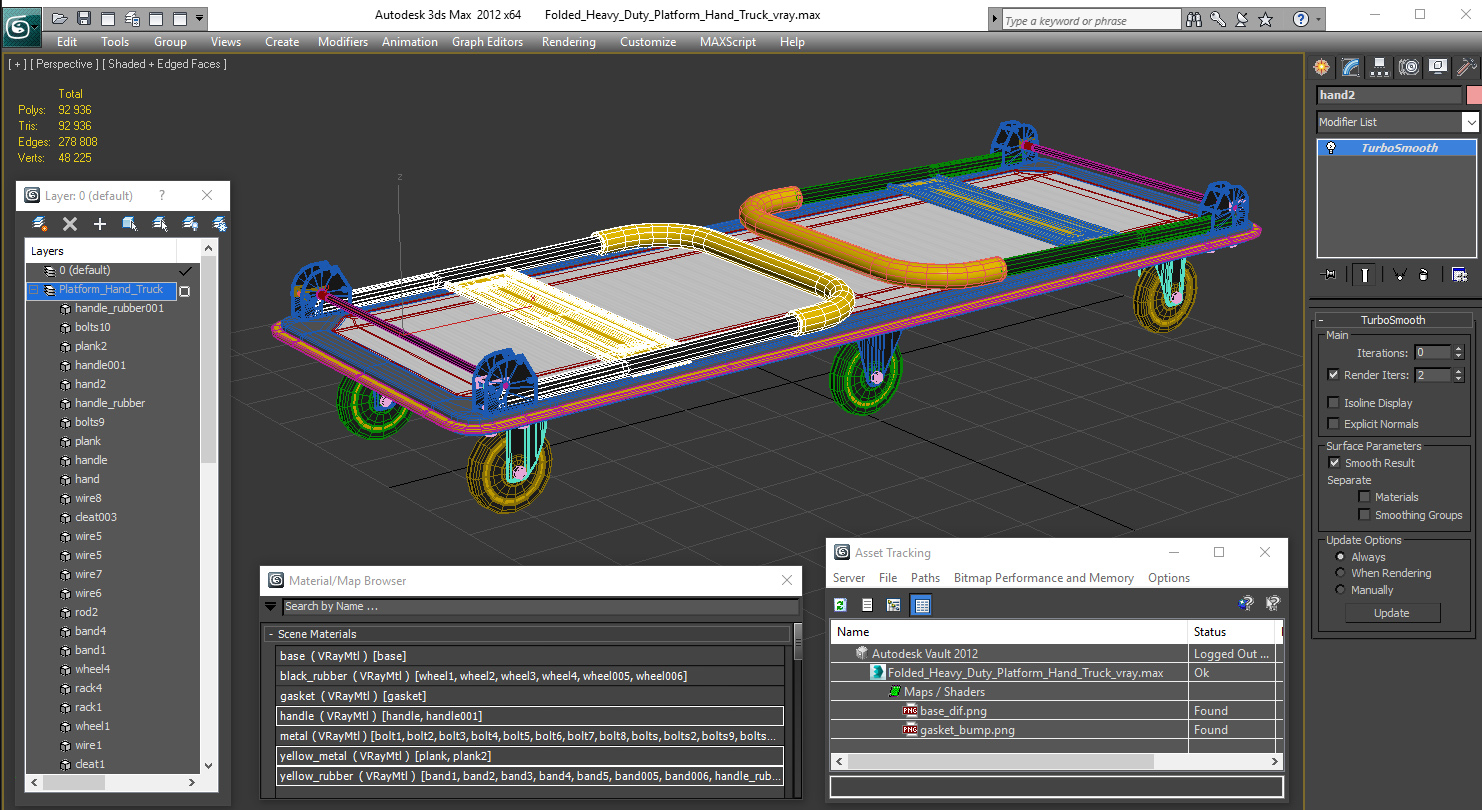Click Iterations spinner arrows
This screenshot has height=810, width=1482.
pos(1458,353)
